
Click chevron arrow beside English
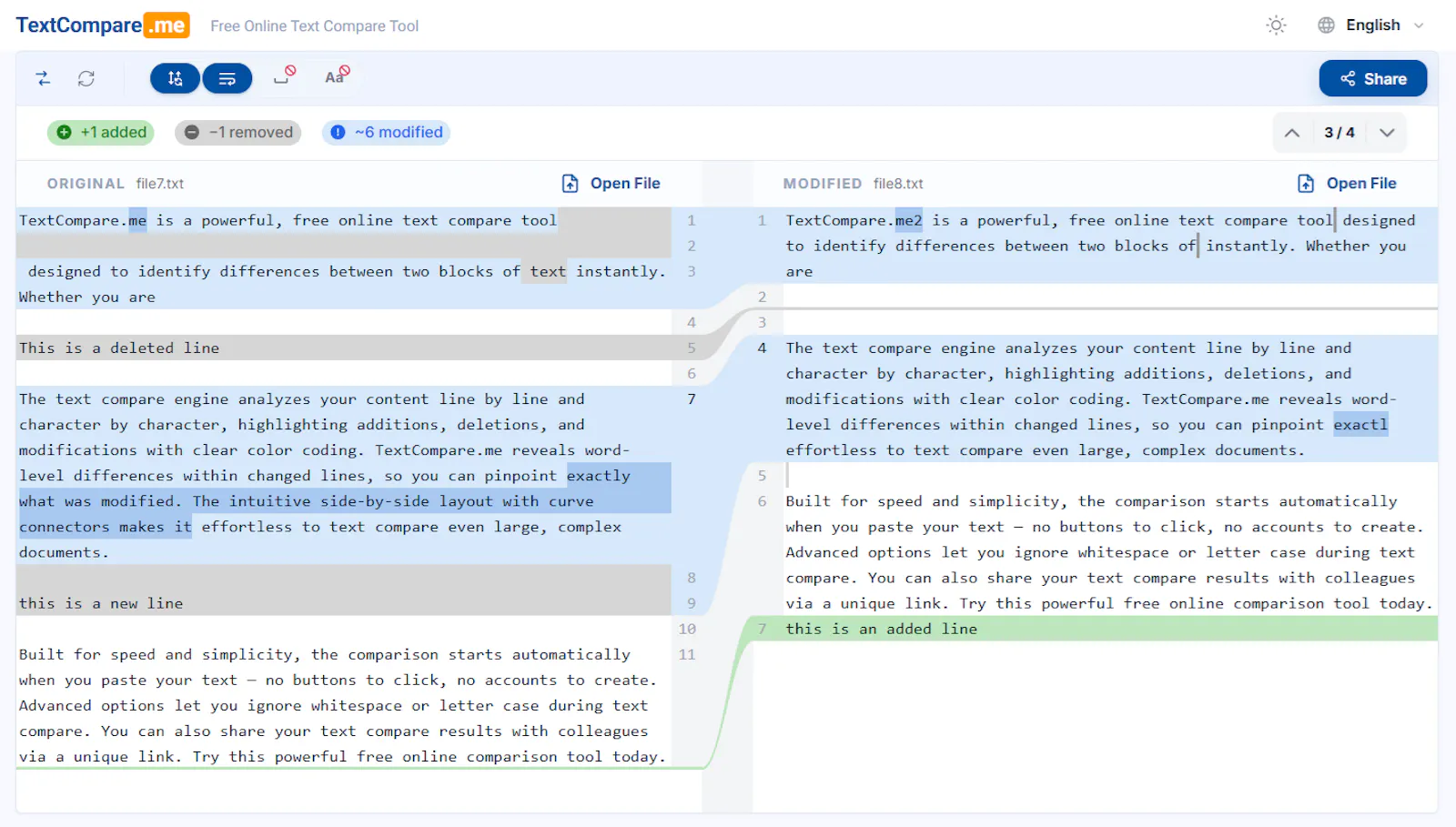point(1419,25)
